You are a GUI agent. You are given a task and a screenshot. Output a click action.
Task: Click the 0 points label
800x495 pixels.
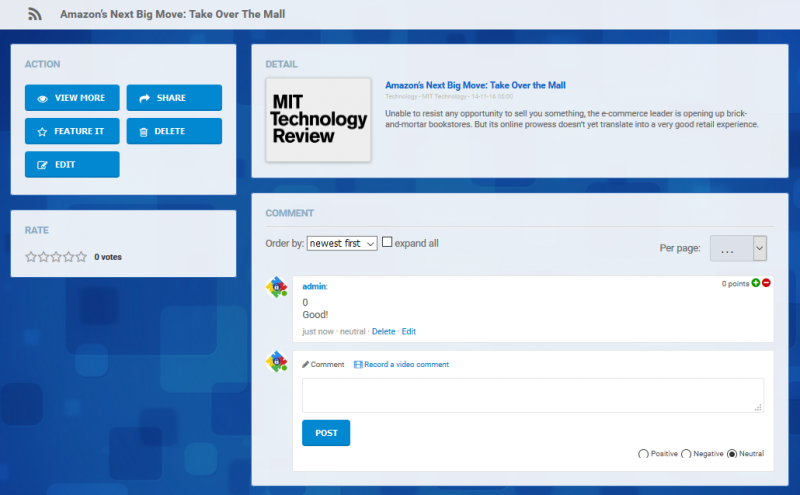(x=735, y=284)
